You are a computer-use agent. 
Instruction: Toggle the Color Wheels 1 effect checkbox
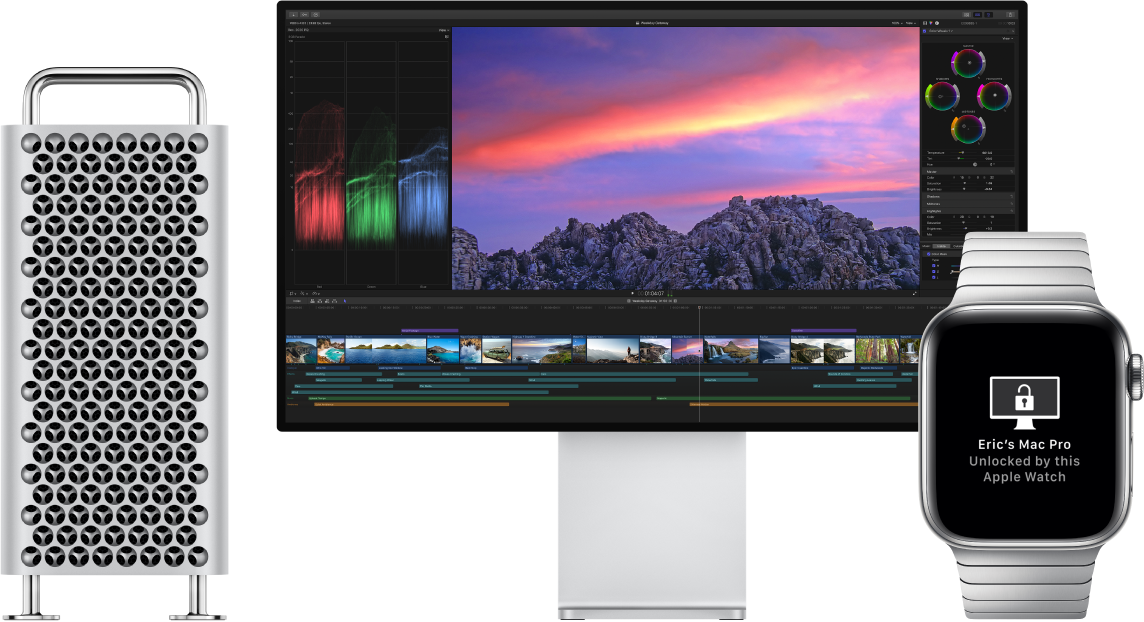tap(924, 31)
